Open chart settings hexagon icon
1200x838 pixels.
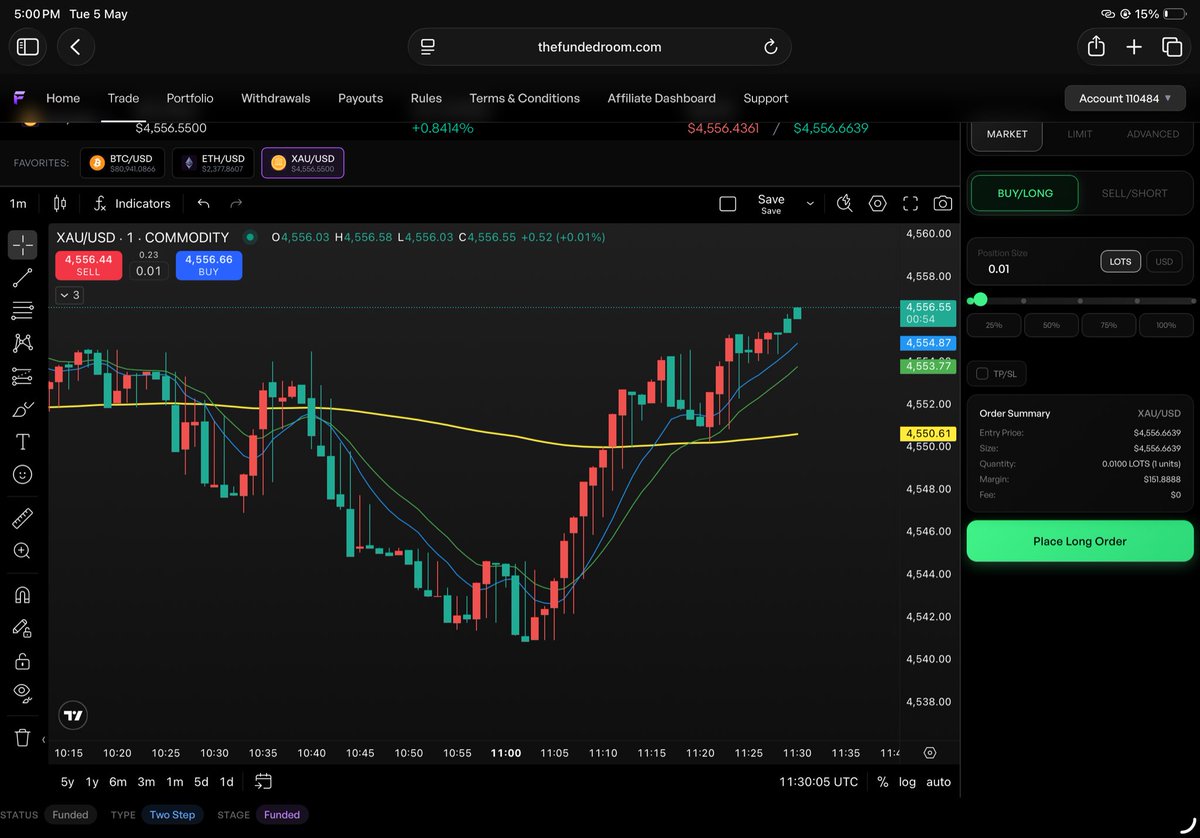point(878,204)
